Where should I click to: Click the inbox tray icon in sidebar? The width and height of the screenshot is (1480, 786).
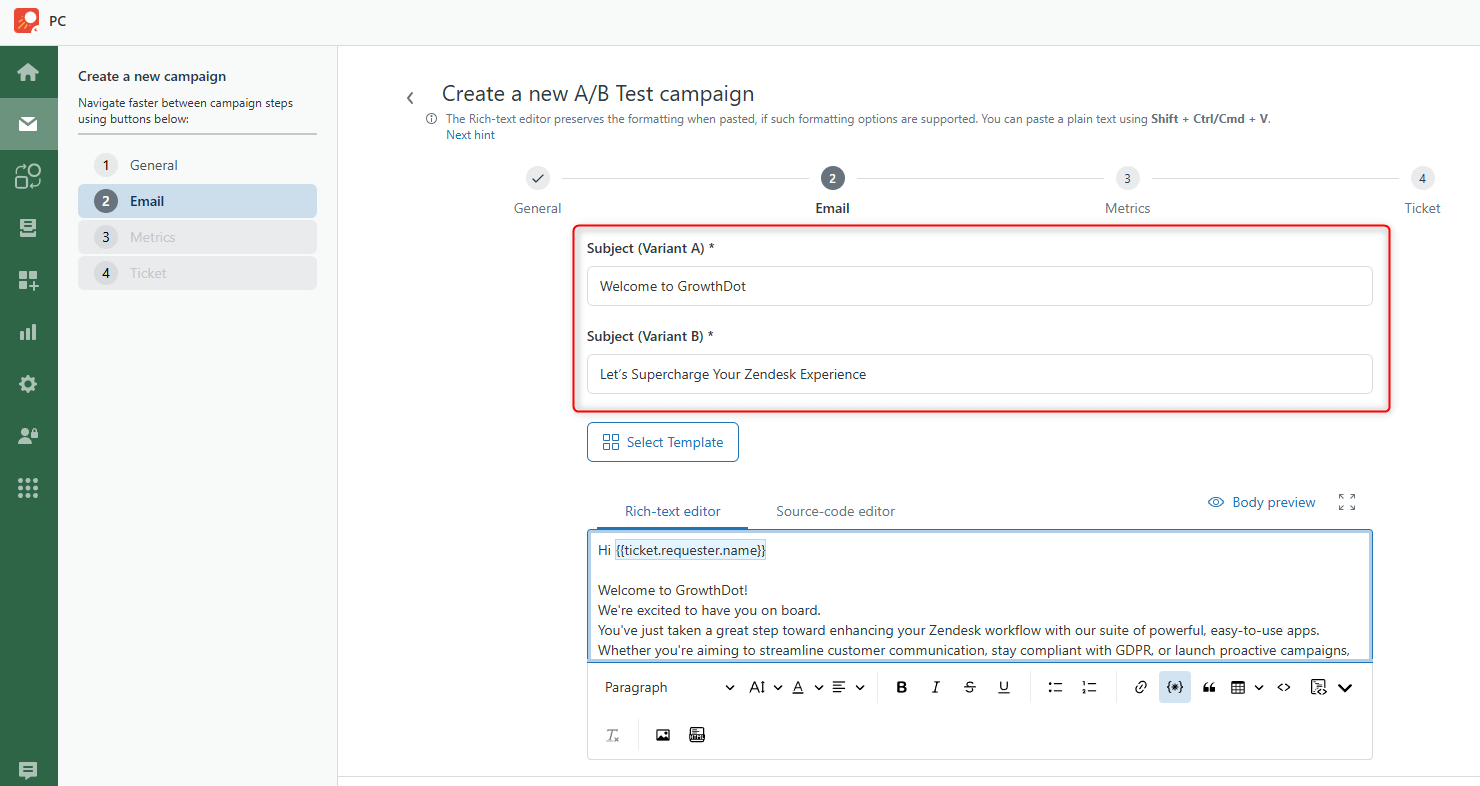28,228
